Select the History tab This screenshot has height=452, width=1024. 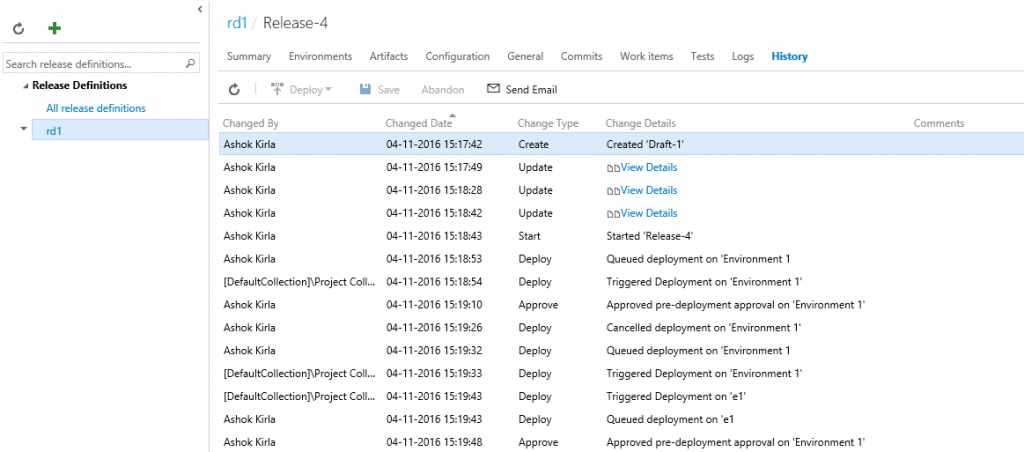point(790,56)
